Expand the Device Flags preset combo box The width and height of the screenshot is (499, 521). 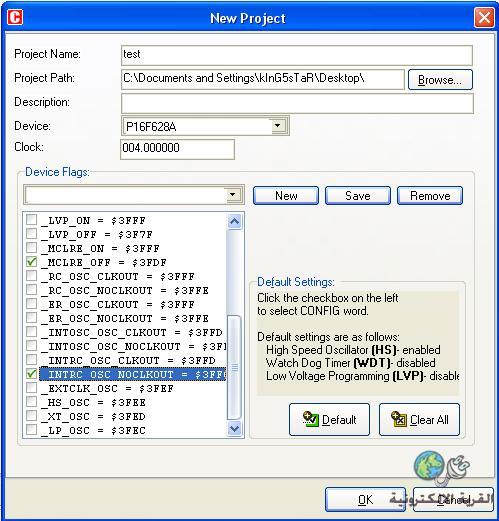point(233,195)
